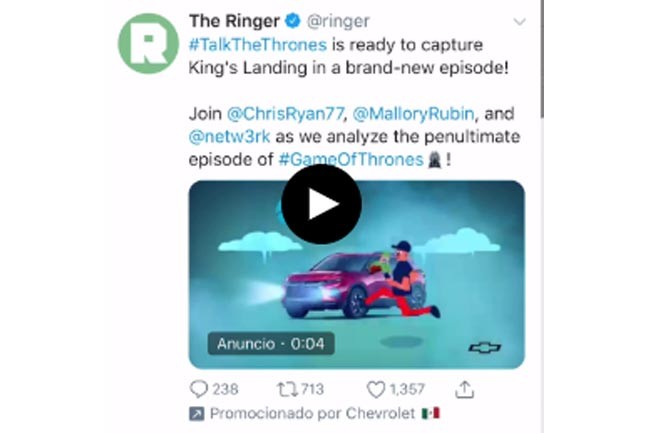Click the Anuncio 0:04 ad label
The width and height of the screenshot is (650, 433).
[x=271, y=343]
